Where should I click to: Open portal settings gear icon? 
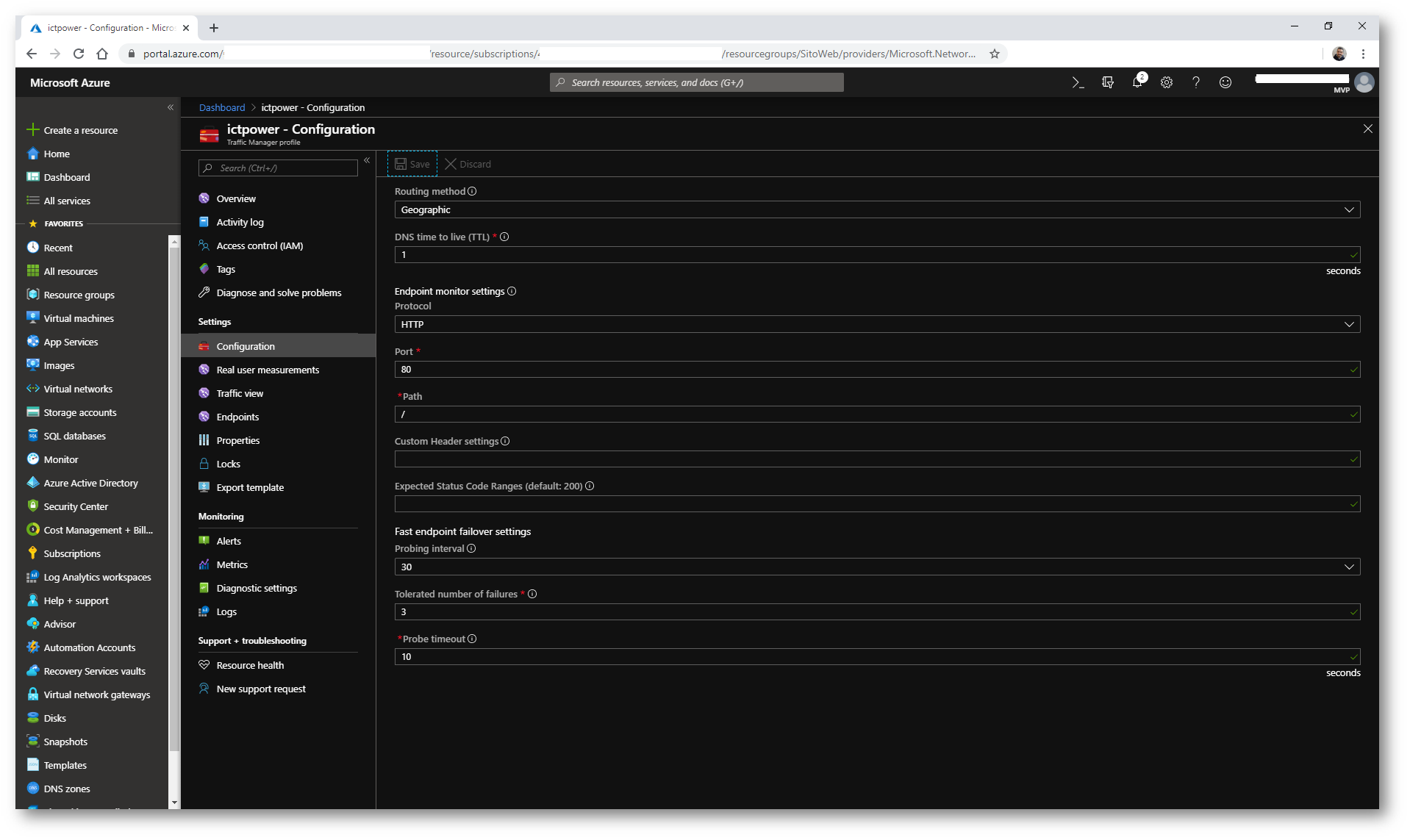click(x=1167, y=83)
